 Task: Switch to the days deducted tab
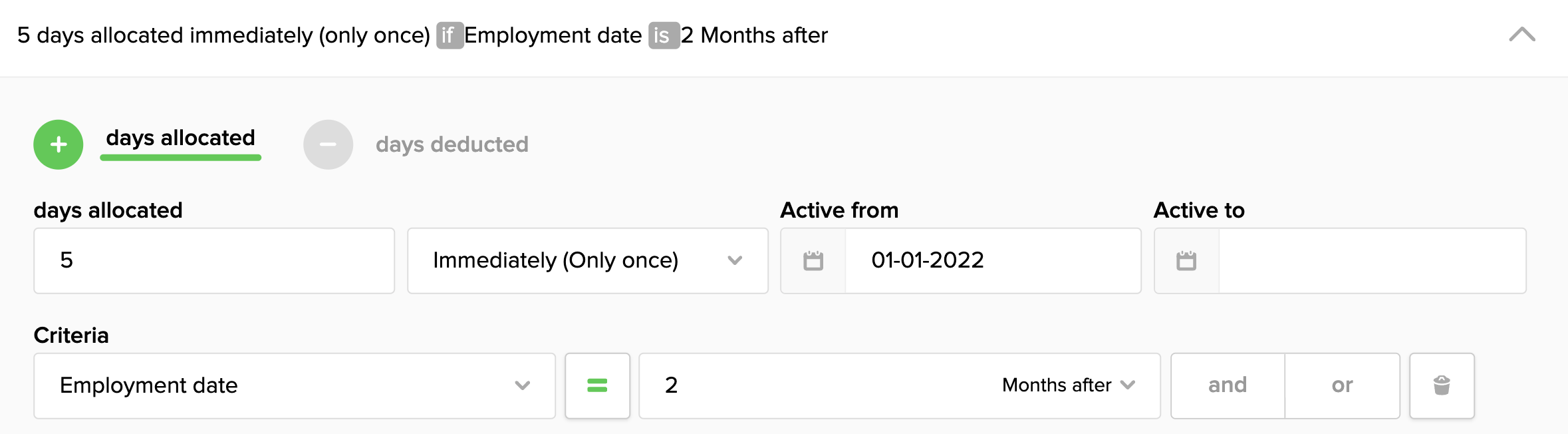[x=452, y=144]
